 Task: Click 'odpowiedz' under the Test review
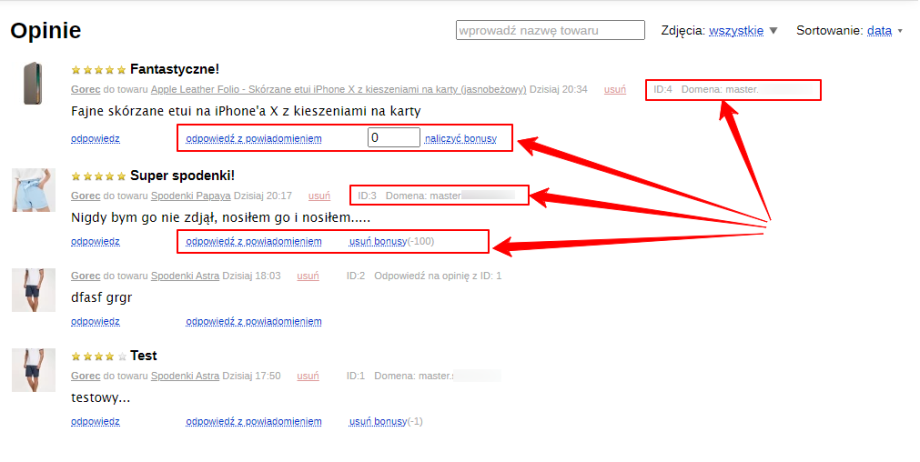(95, 421)
